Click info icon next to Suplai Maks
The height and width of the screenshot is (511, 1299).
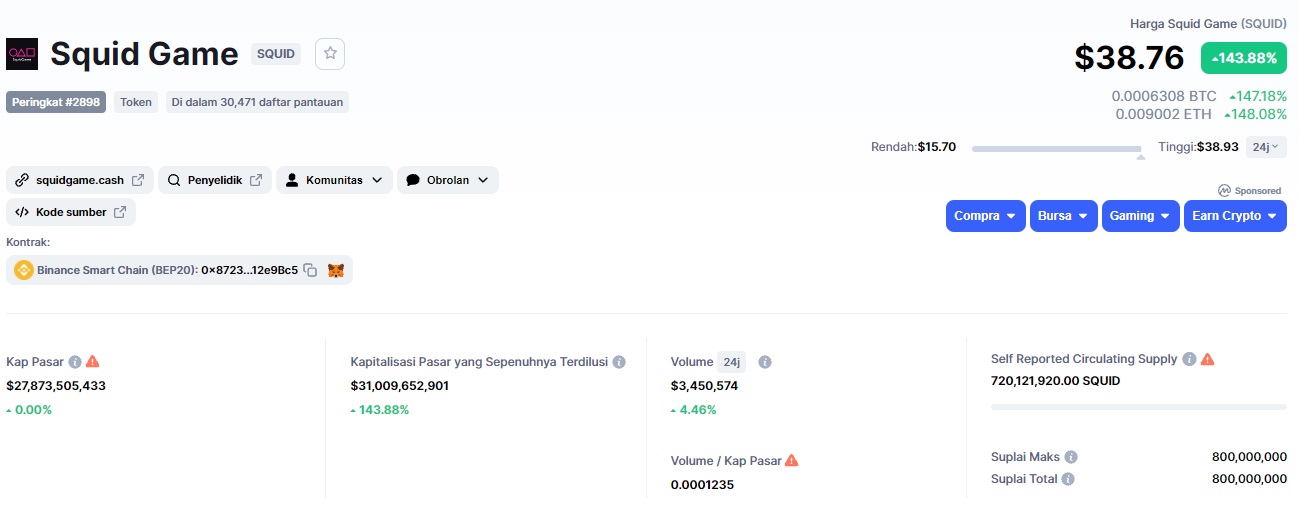coord(1071,457)
